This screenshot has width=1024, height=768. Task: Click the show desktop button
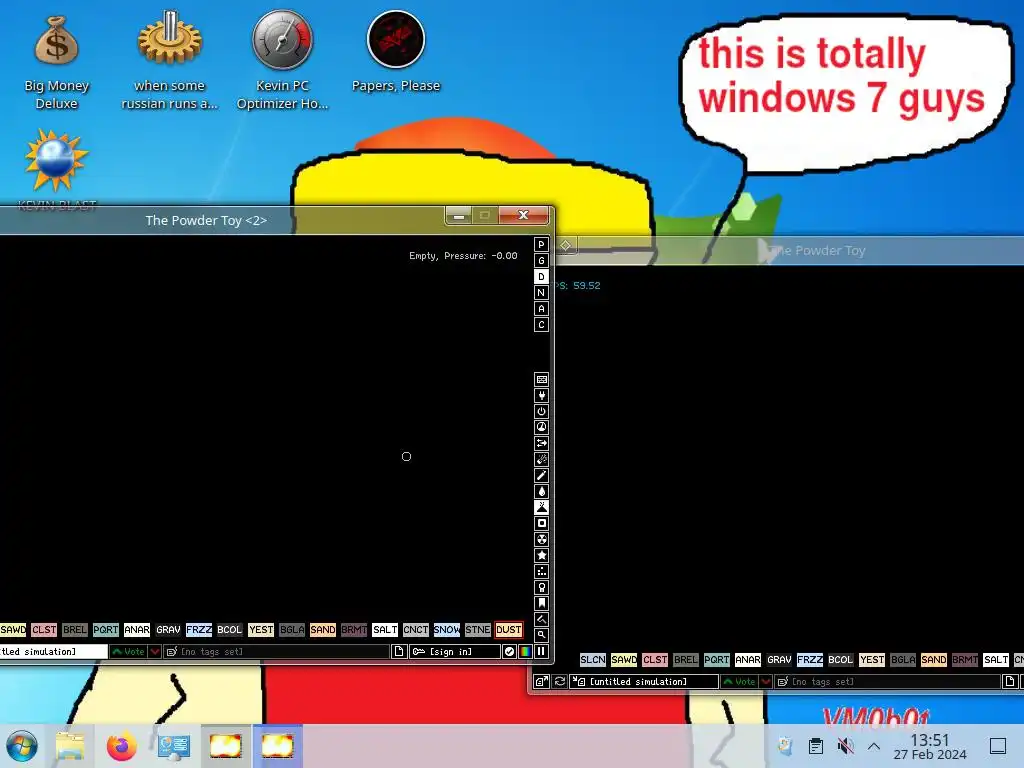click(998, 746)
